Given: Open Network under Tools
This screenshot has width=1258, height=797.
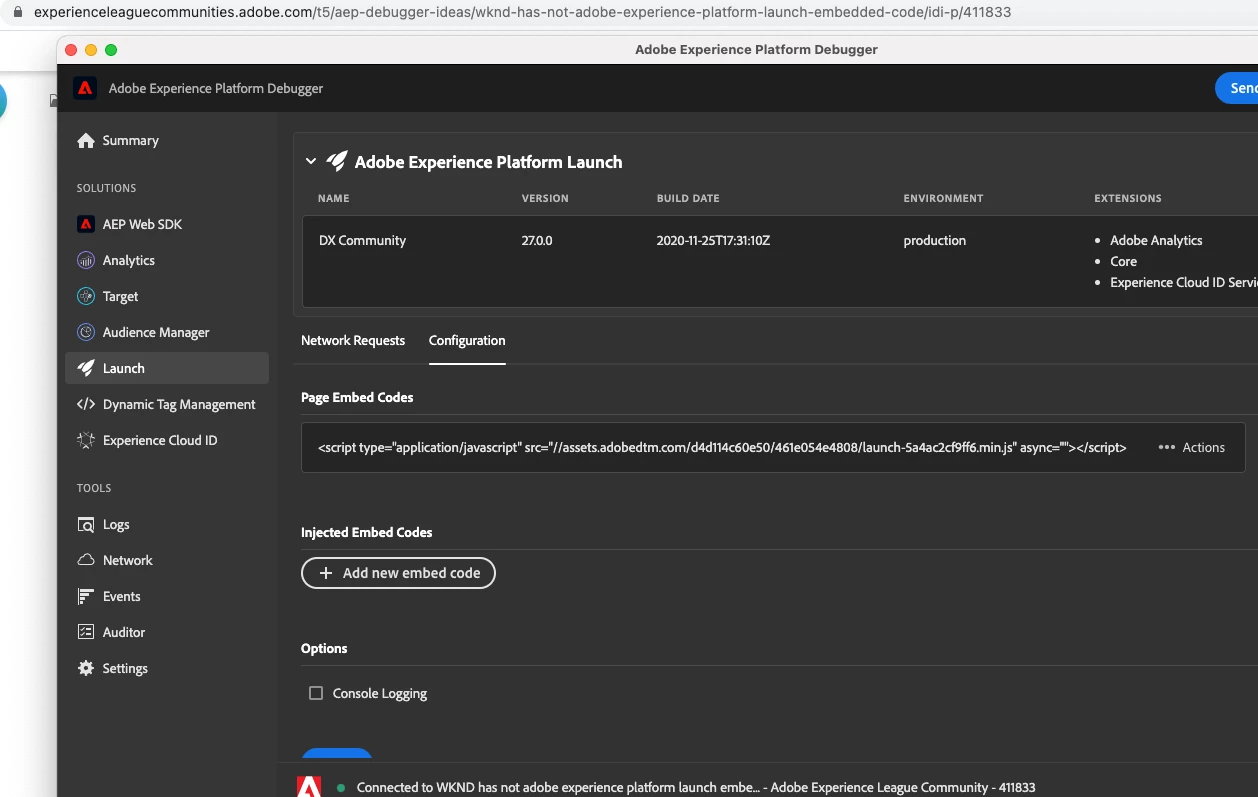Looking at the screenshot, I should click(x=167, y=561).
